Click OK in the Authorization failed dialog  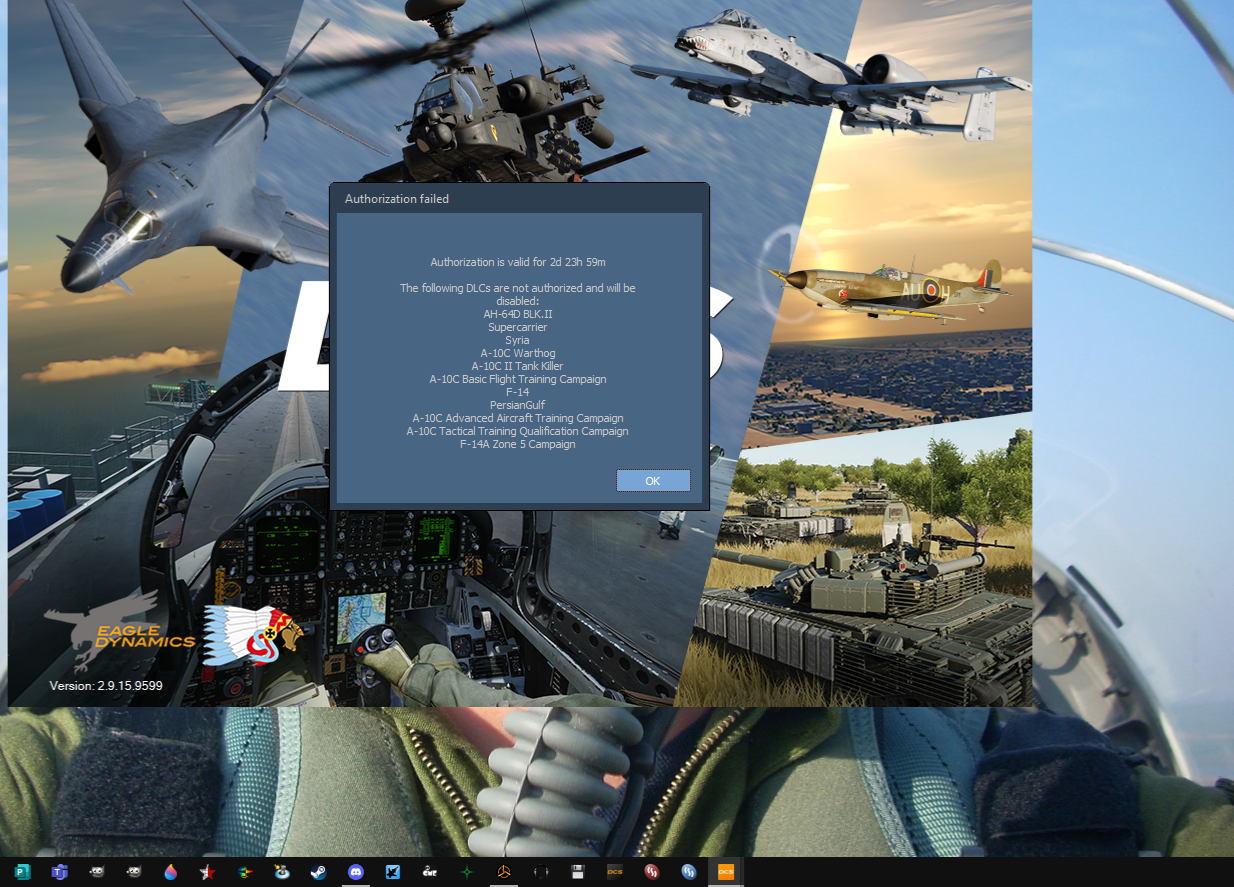653,481
